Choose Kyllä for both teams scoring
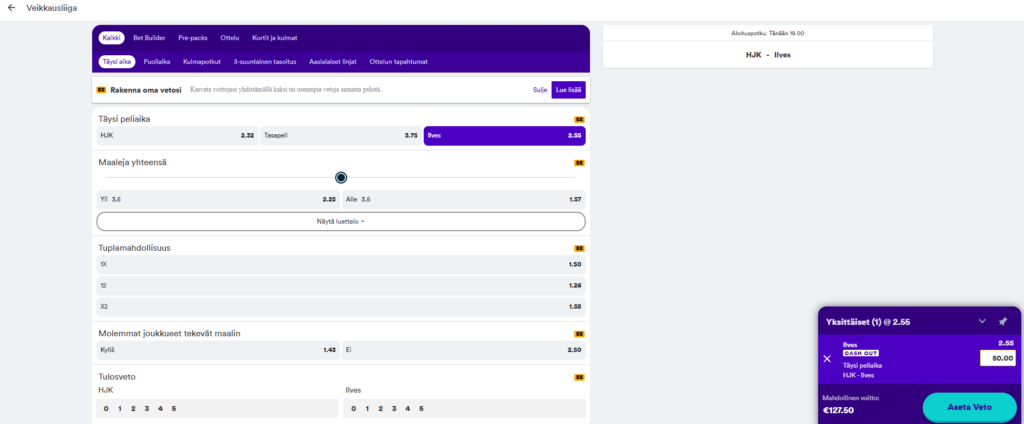Viewport: 1024px width, 424px height. 217,350
